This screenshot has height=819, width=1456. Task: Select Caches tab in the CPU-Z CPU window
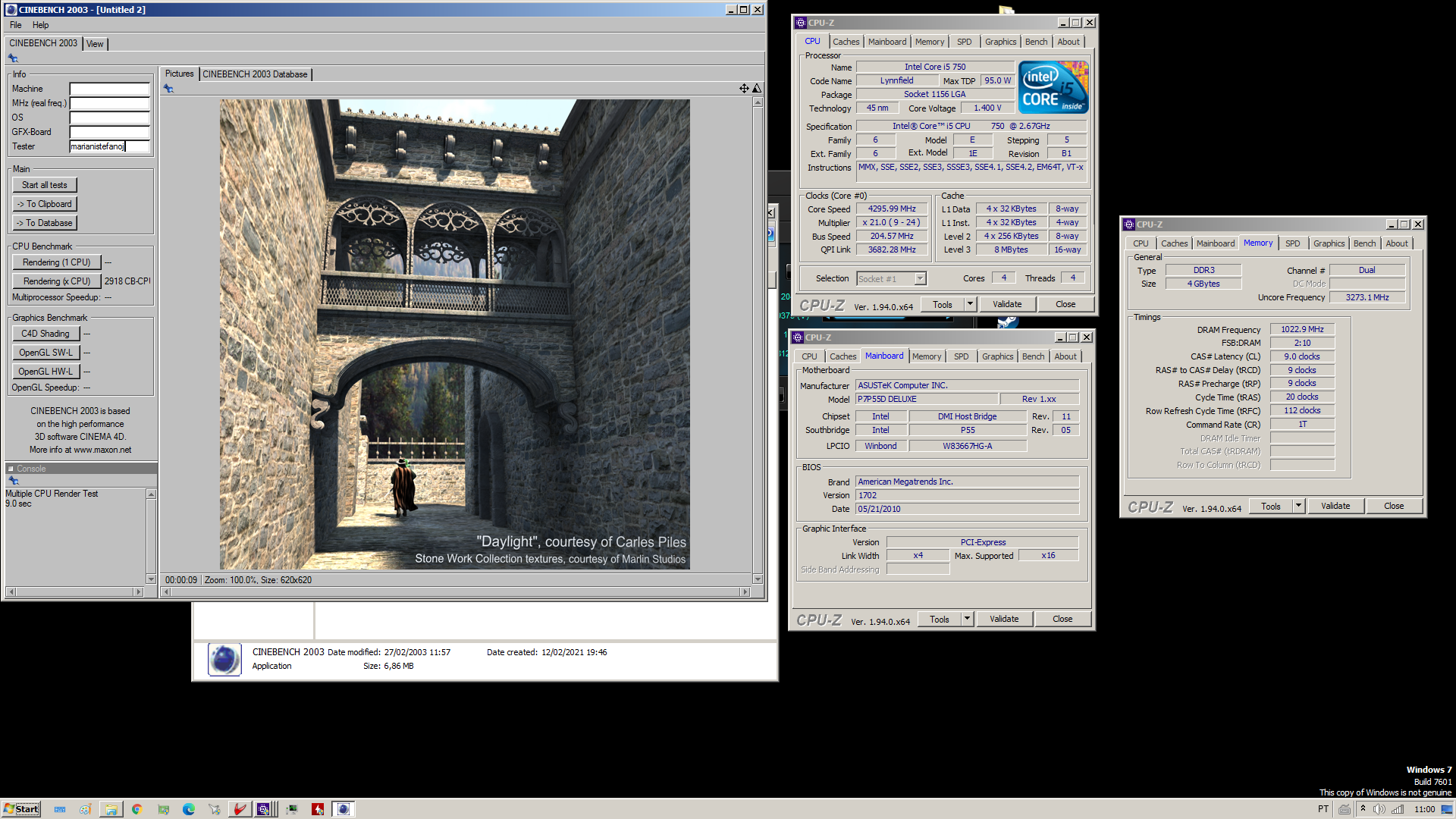tap(846, 42)
